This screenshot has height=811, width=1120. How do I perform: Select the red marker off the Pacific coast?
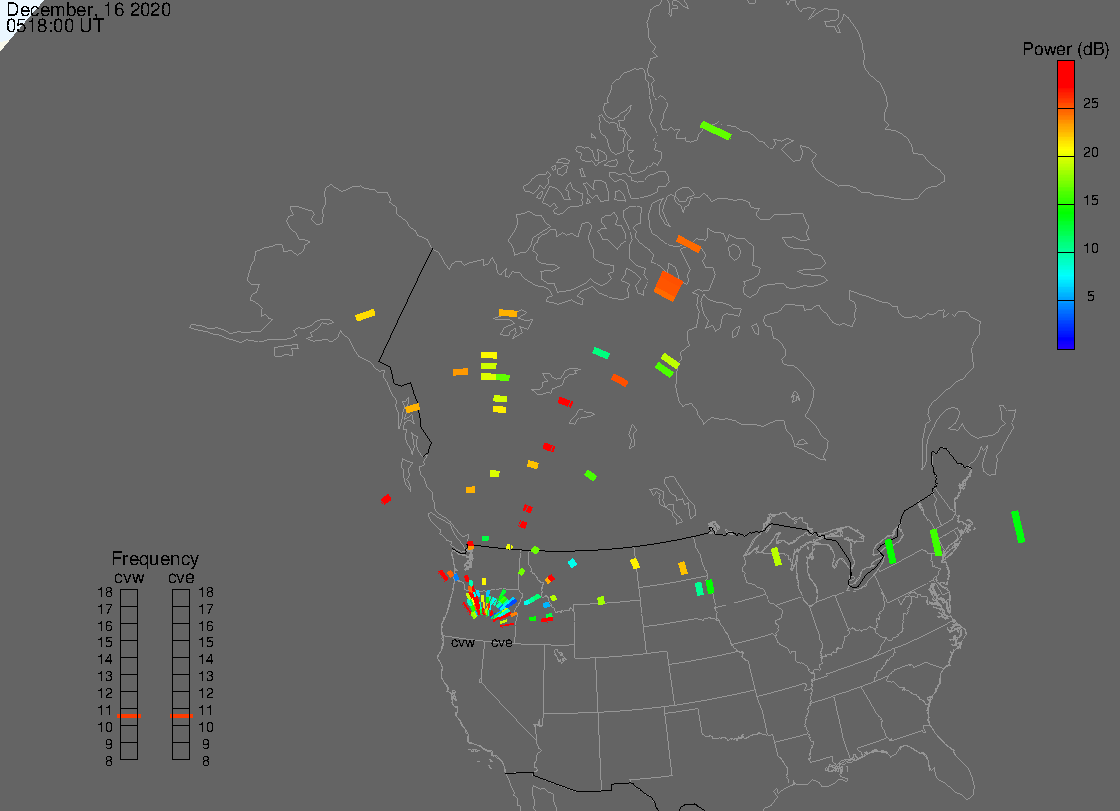point(386,499)
